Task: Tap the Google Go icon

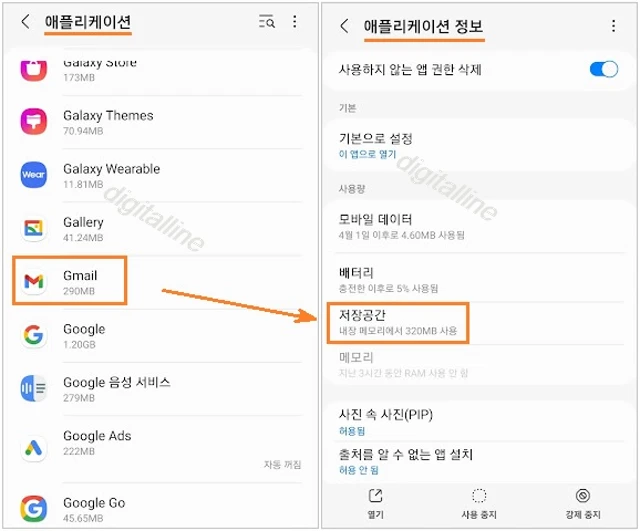Action: pos(33,509)
